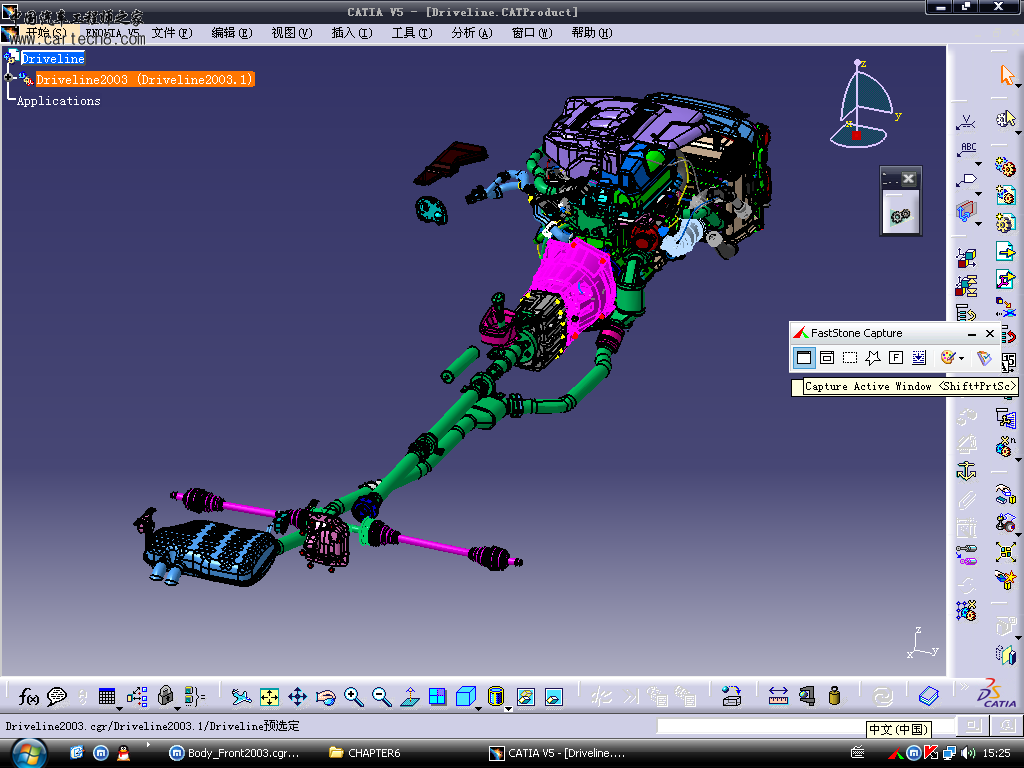This screenshot has height=768, width=1024.
Task: Click Create Multi-View icon
Action: tap(438, 697)
